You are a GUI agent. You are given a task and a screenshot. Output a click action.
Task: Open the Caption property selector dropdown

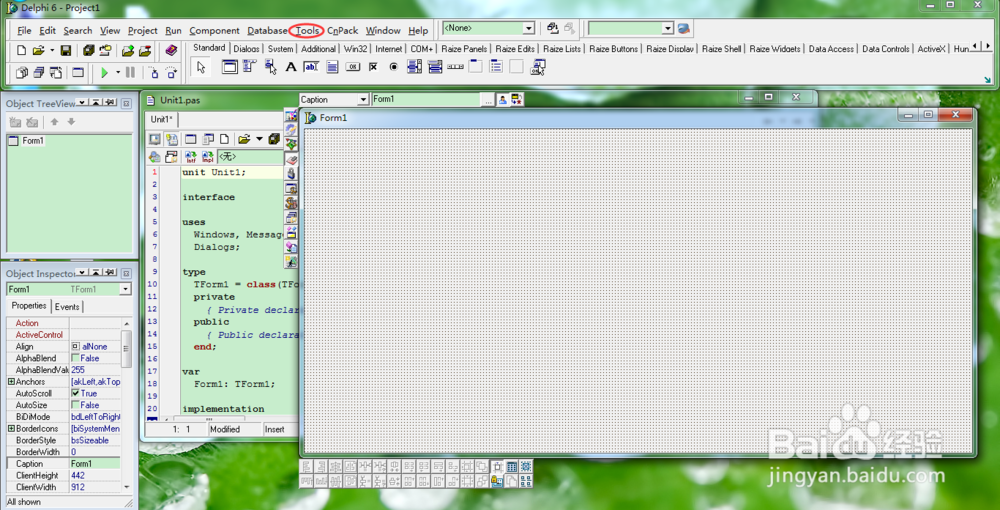coord(363,99)
